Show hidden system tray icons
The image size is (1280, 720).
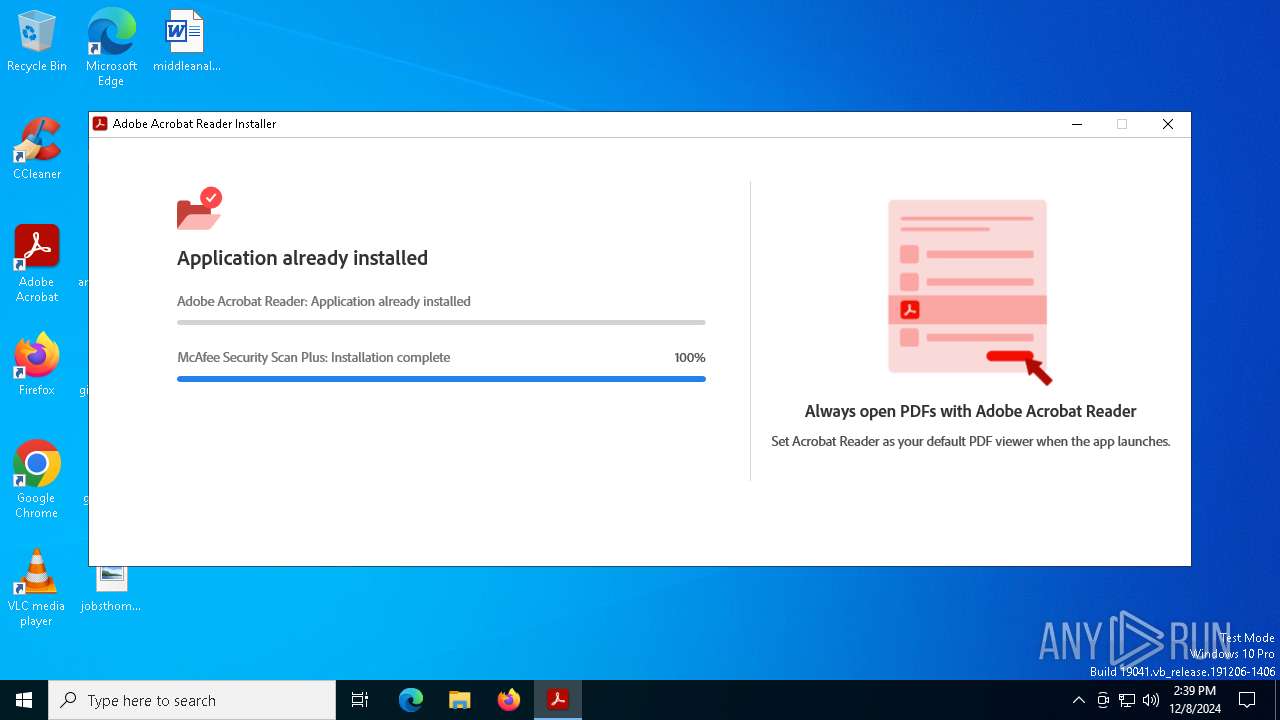tap(1078, 700)
